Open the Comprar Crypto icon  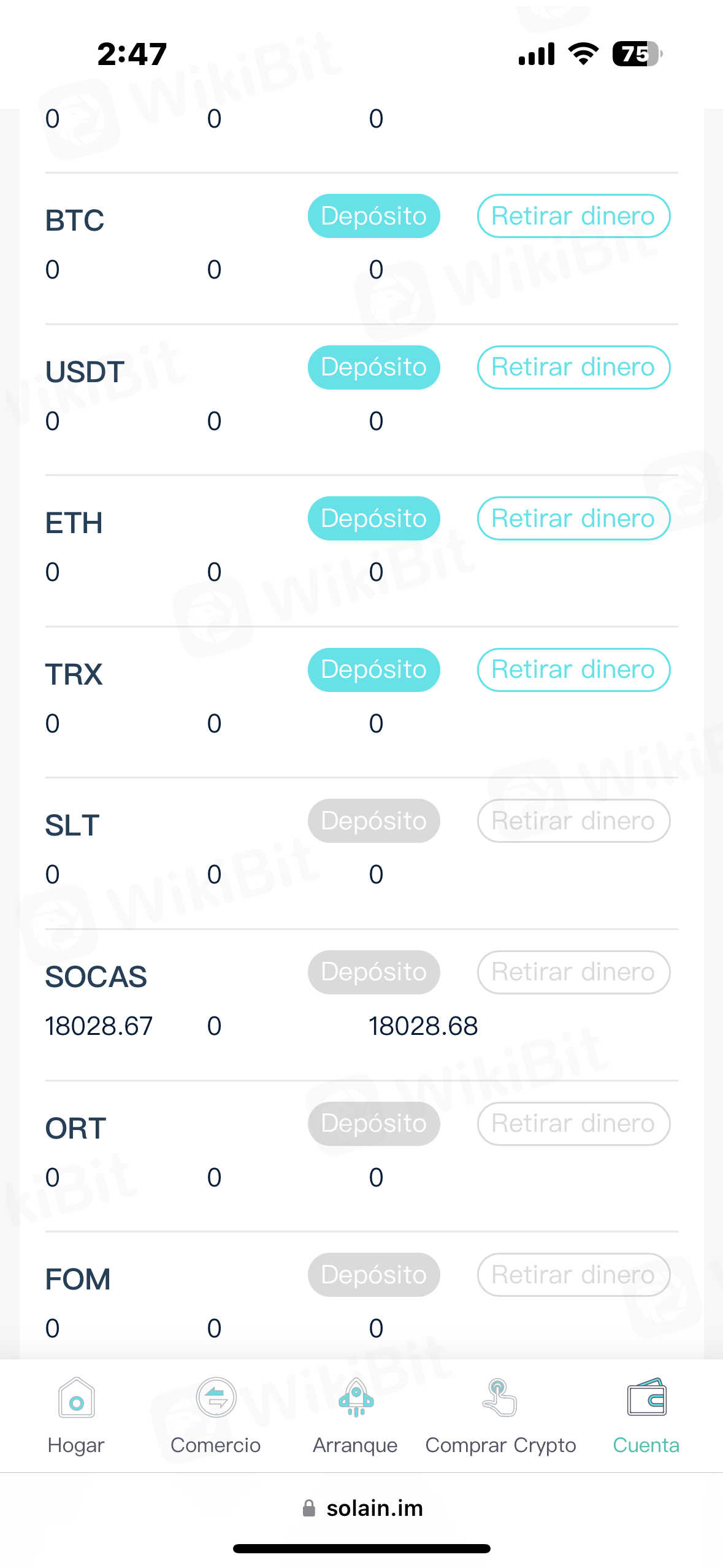pos(500,1399)
